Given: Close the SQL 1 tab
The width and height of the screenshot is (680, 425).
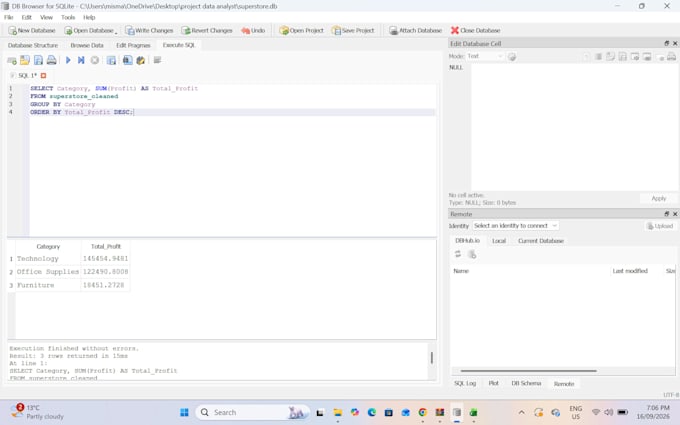Looking at the screenshot, I should click(x=43, y=75).
